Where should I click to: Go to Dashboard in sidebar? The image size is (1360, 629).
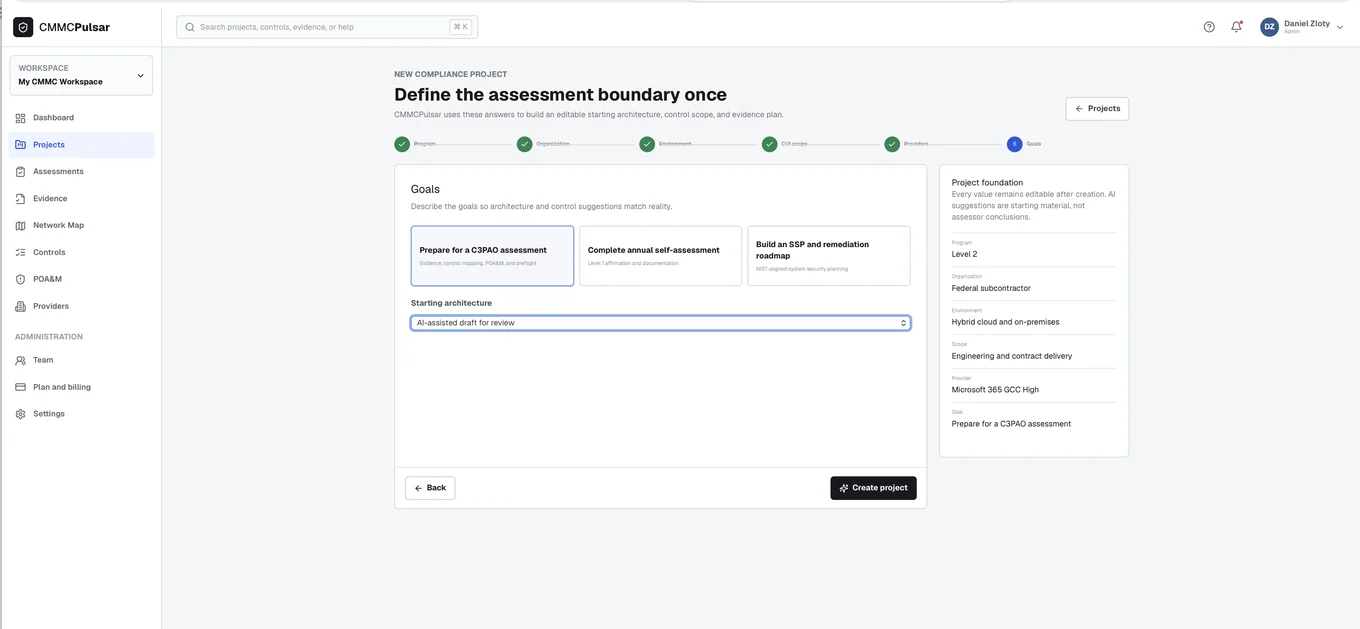[x=81, y=118]
